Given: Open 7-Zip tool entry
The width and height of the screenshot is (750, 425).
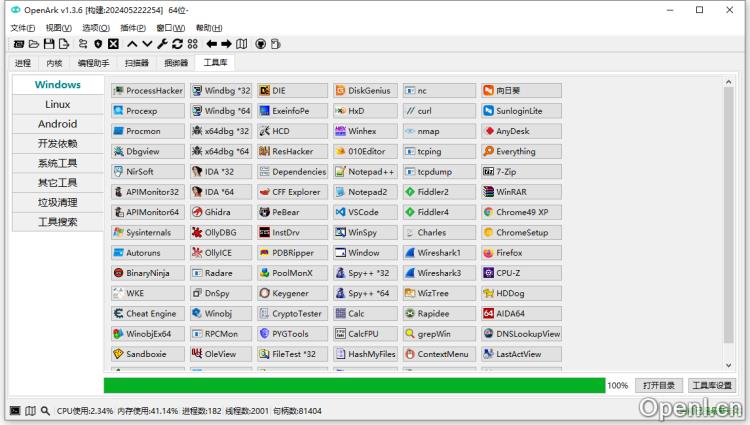Looking at the screenshot, I should click(x=521, y=172).
